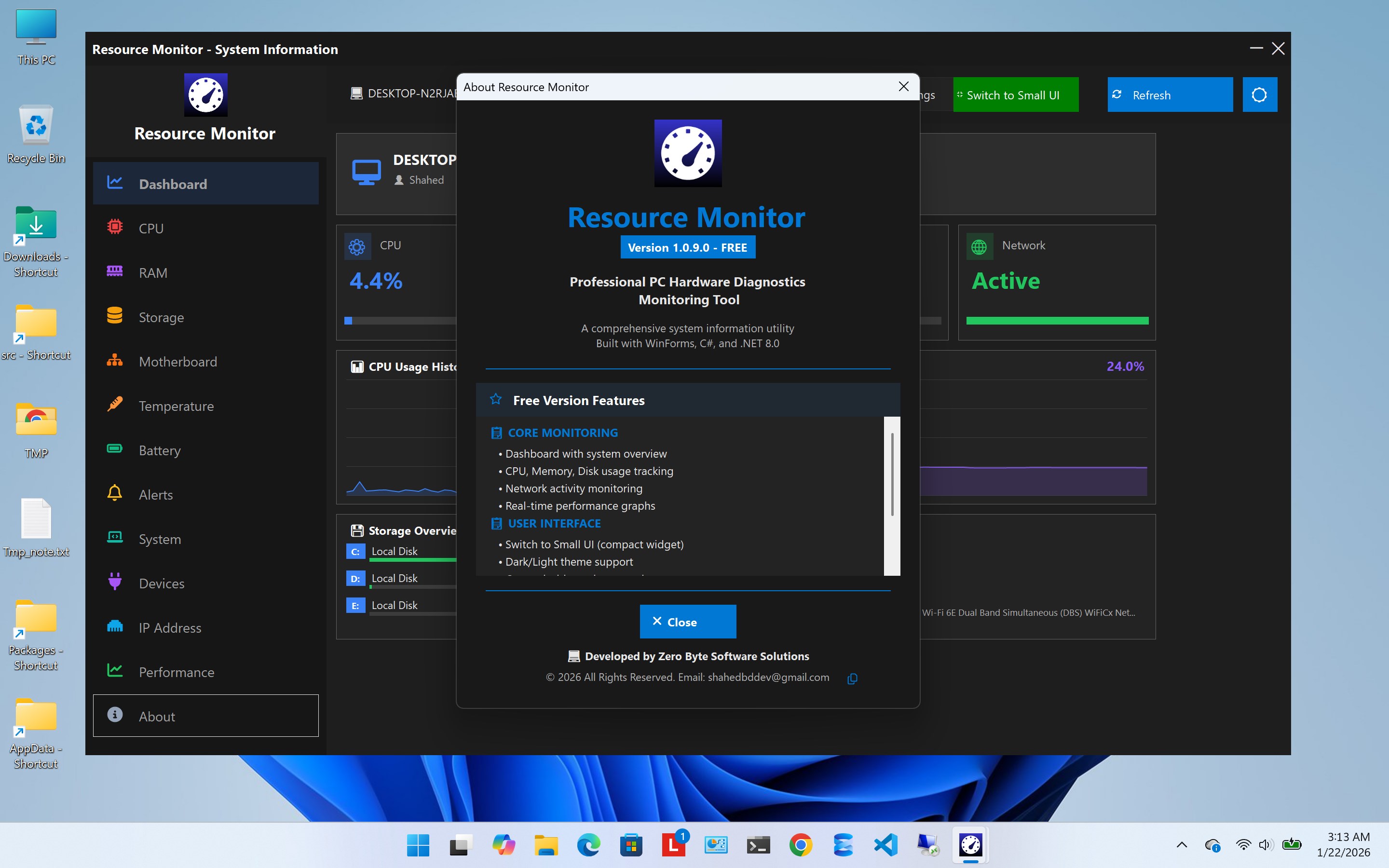Click the Battery icon in sidebar
The width and height of the screenshot is (1389, 868).
tap(115, 449)
